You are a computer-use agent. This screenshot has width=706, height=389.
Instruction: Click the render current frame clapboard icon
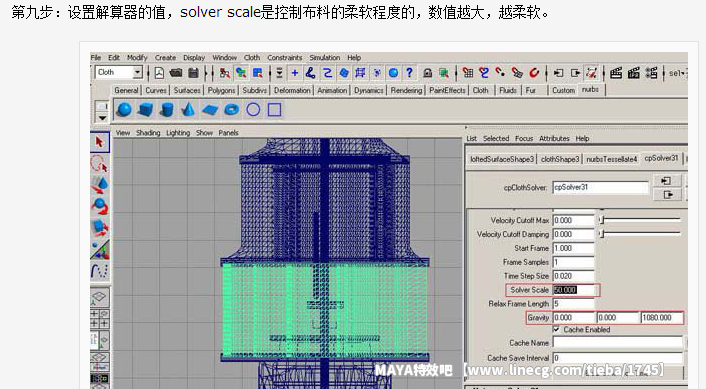[x=615, y=72]
